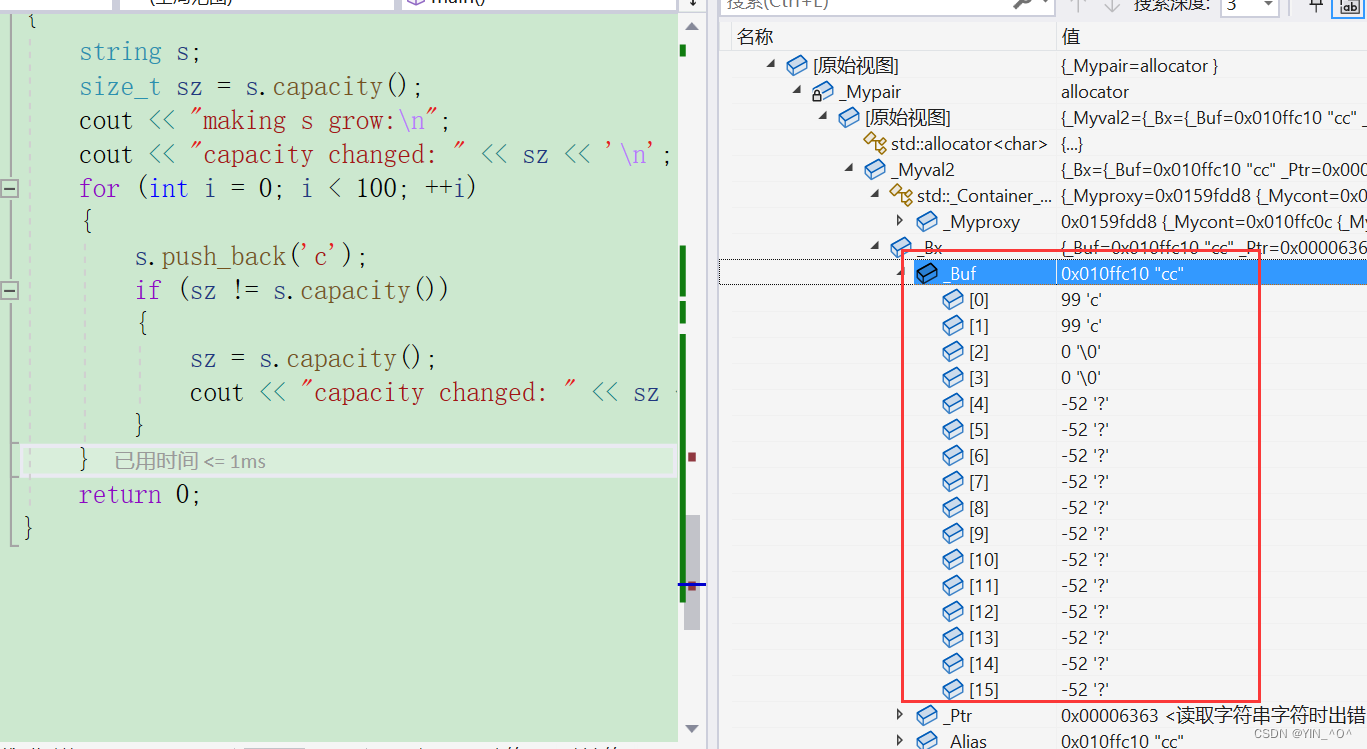Collapse the std::_Container_ node

tap(875, 195)
